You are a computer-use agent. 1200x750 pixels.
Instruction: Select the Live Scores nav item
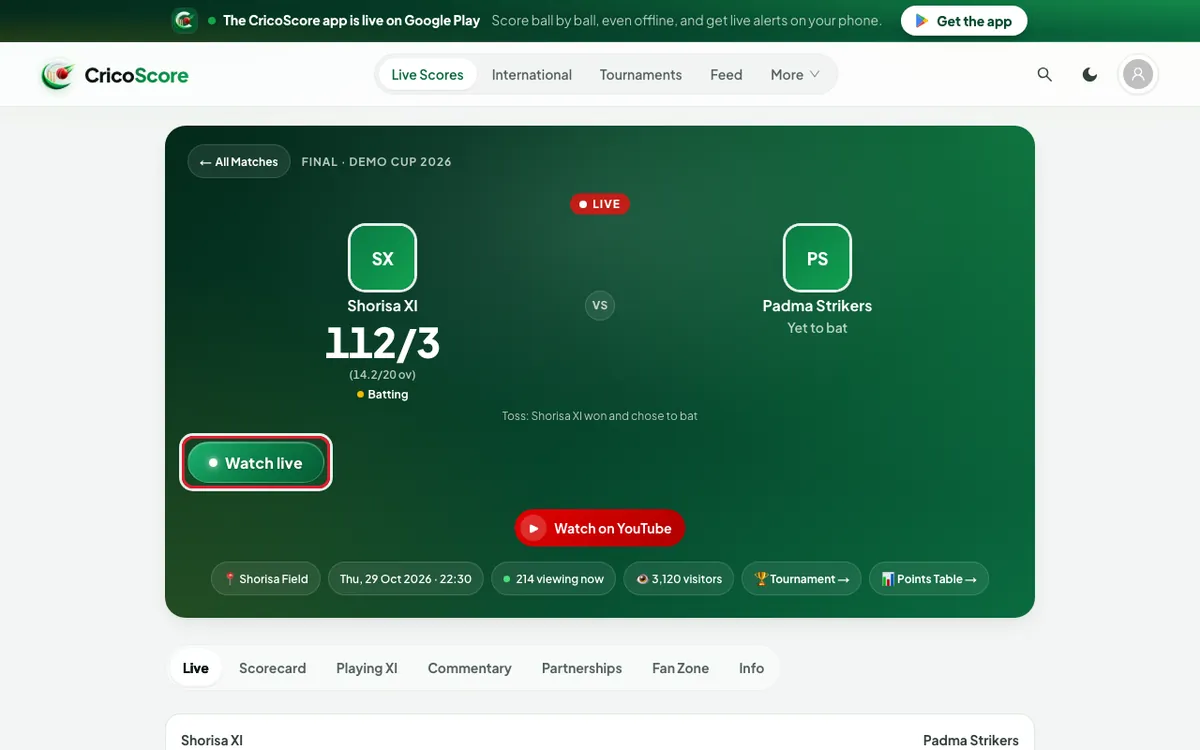[x=428, y=75]
